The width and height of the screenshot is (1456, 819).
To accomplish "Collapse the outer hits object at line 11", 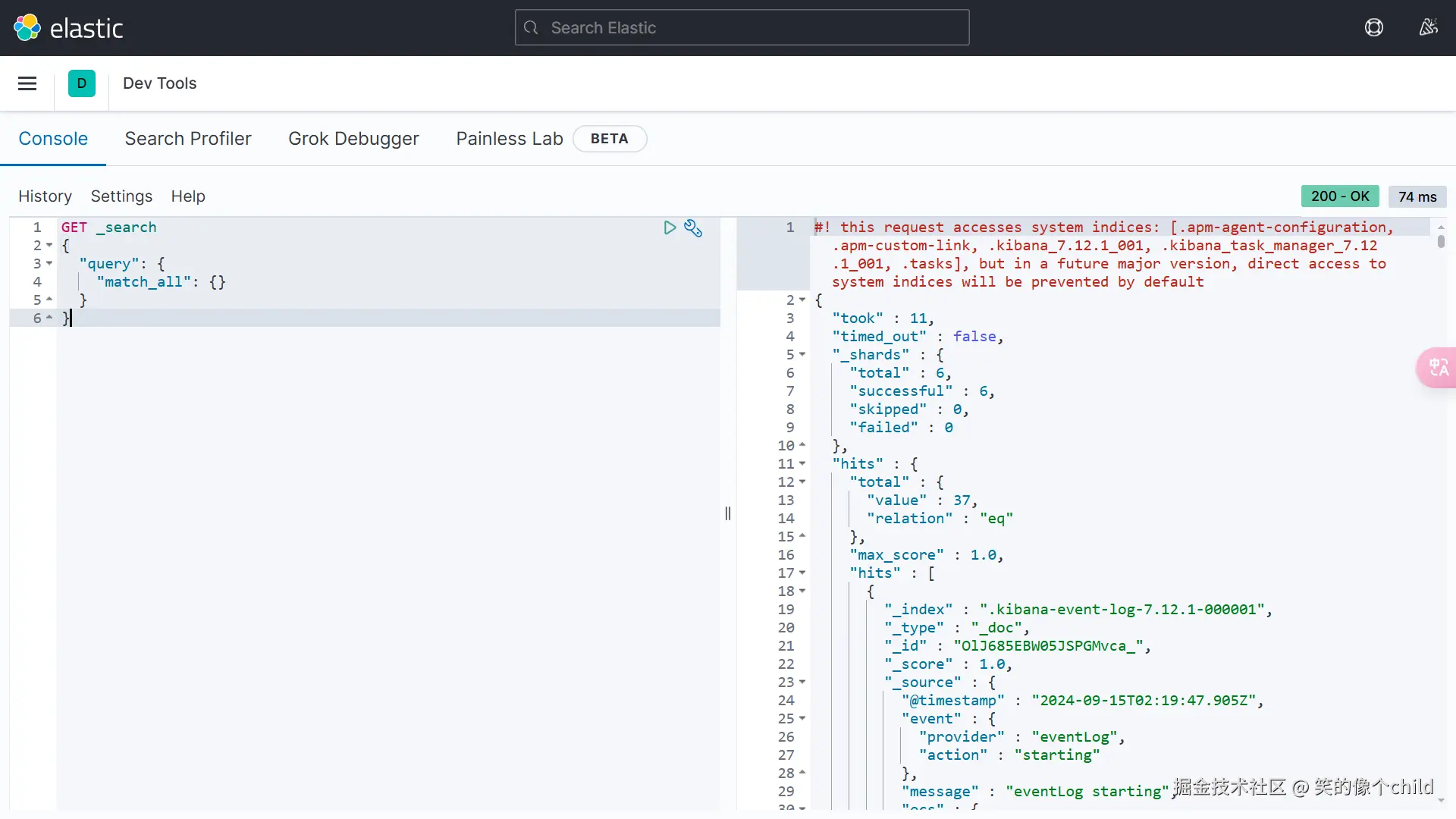I will coord(802,464).
